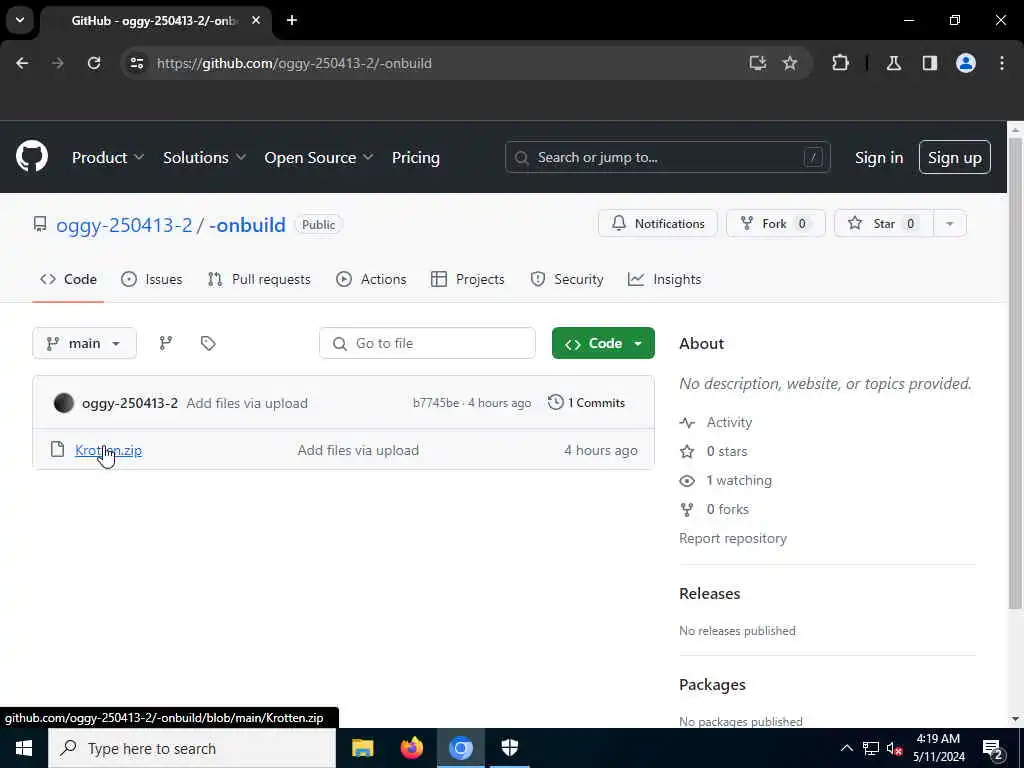The width and height of the screenshot is (1024, 768).
Task: Click the Go to file search field
Action: click(x=427, y=343)
